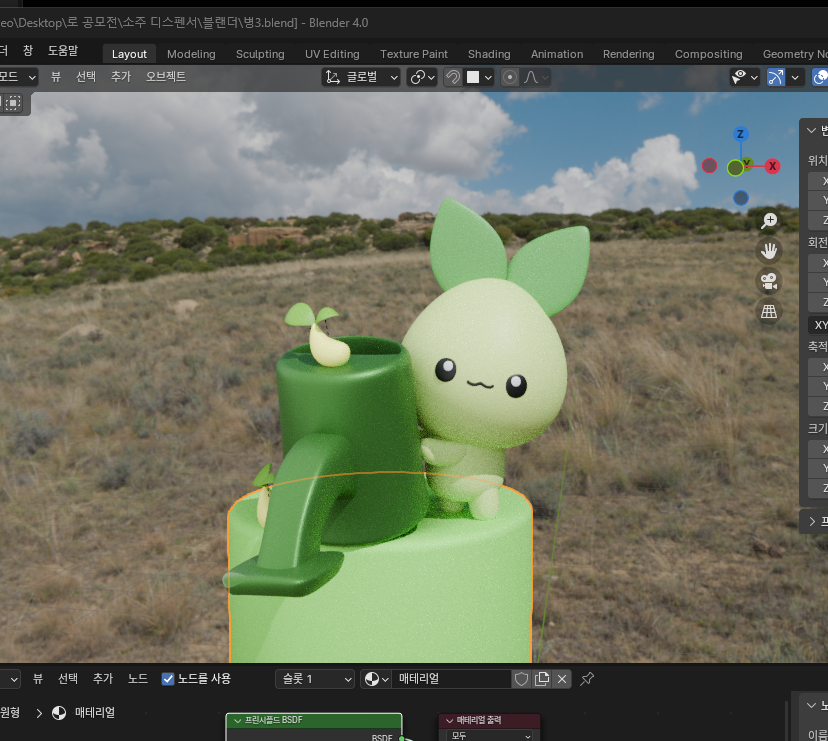The image size is (828, 741).
Task: Open the Rendering workspace tab
Action: 628,54
